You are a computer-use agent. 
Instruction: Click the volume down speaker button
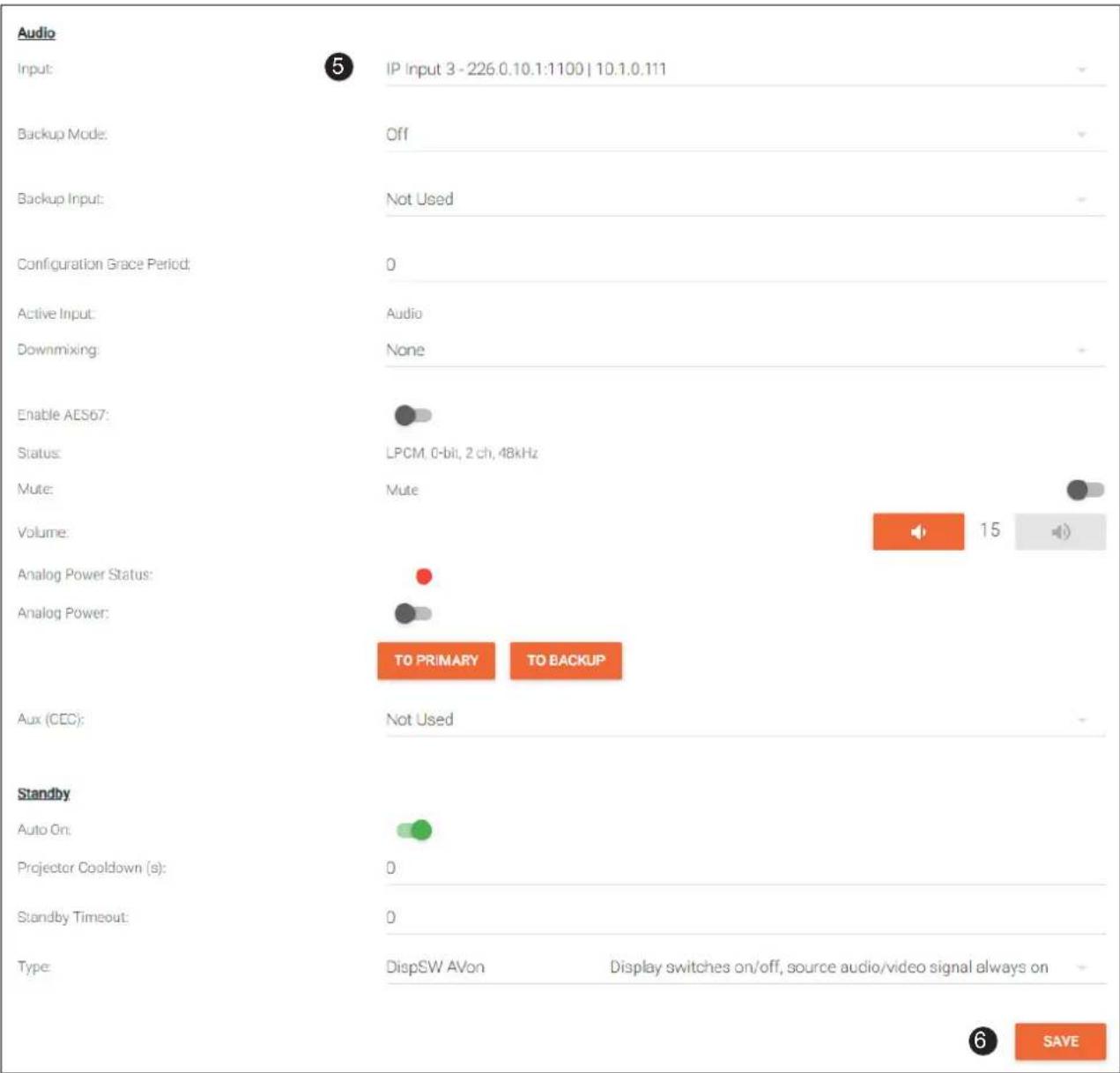918,532
